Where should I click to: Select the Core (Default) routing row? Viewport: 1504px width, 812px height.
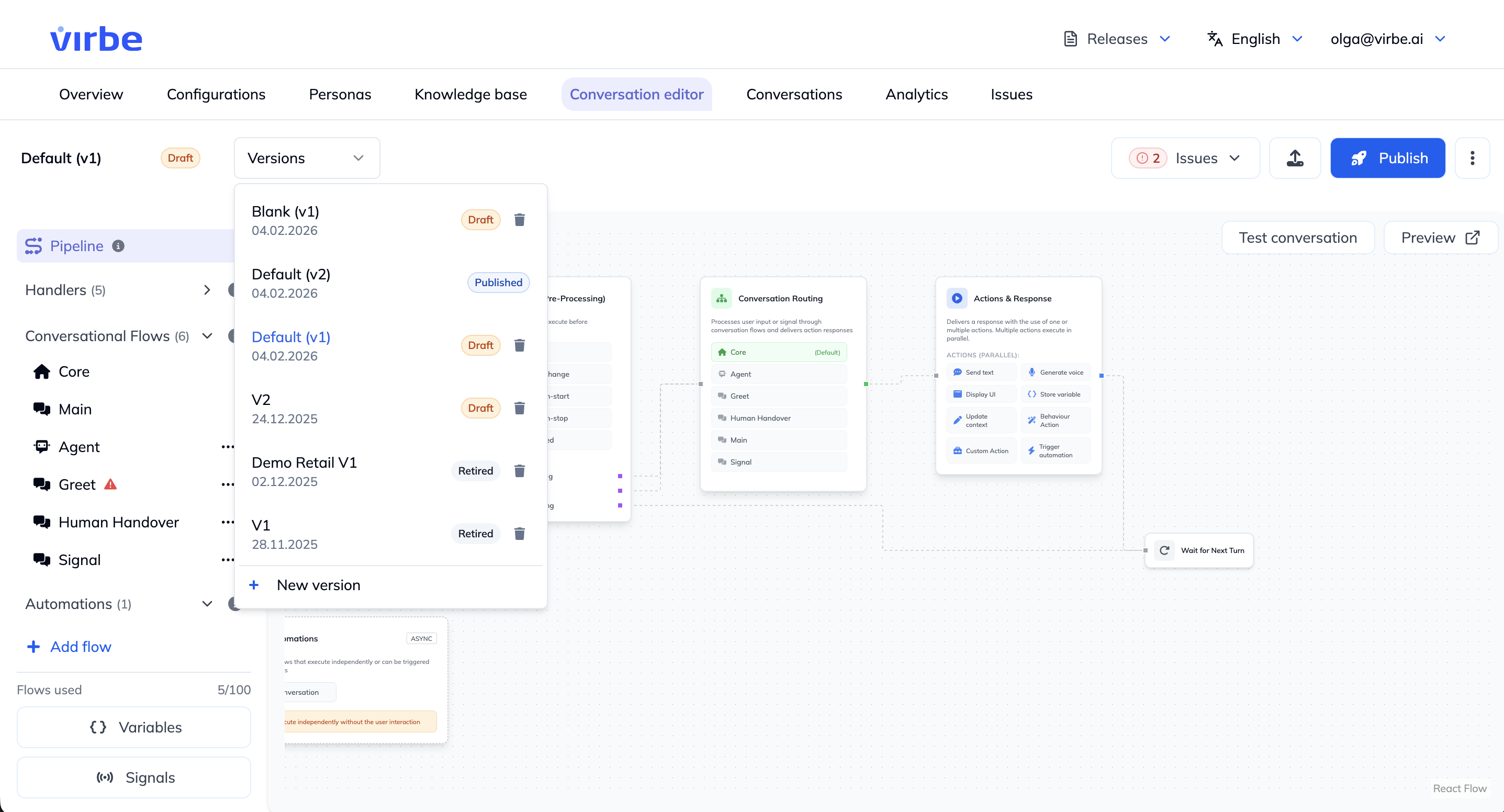[x=779, y=352]
